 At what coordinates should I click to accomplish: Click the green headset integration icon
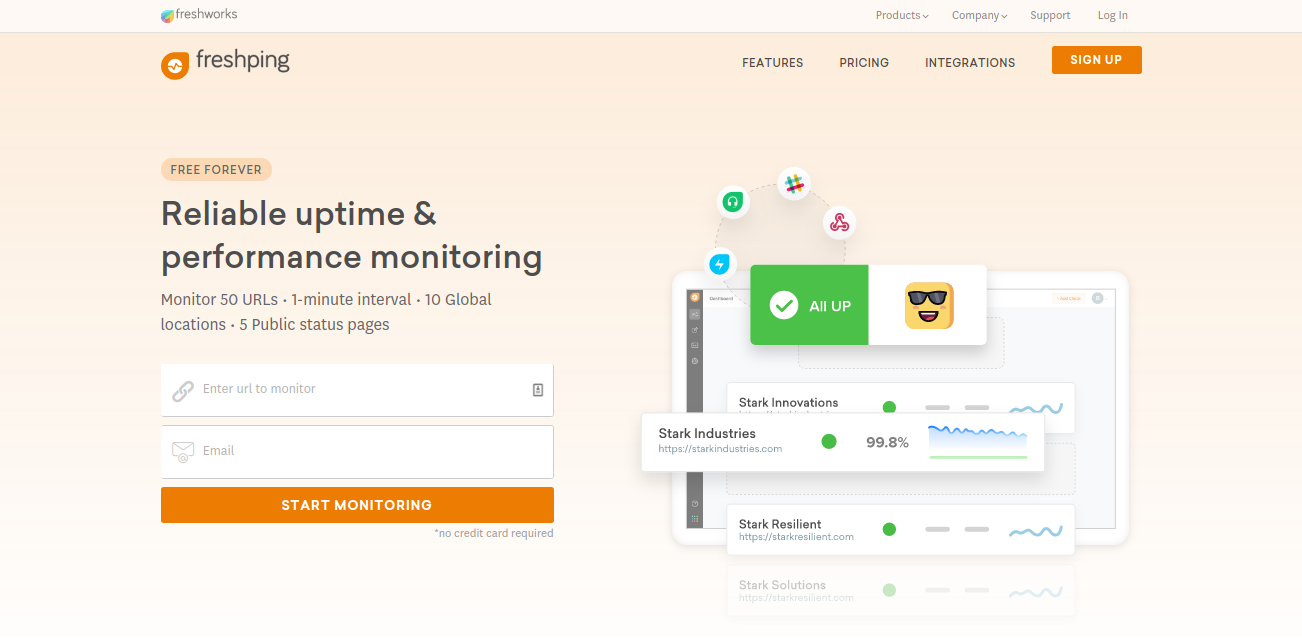tap(733, 202)
